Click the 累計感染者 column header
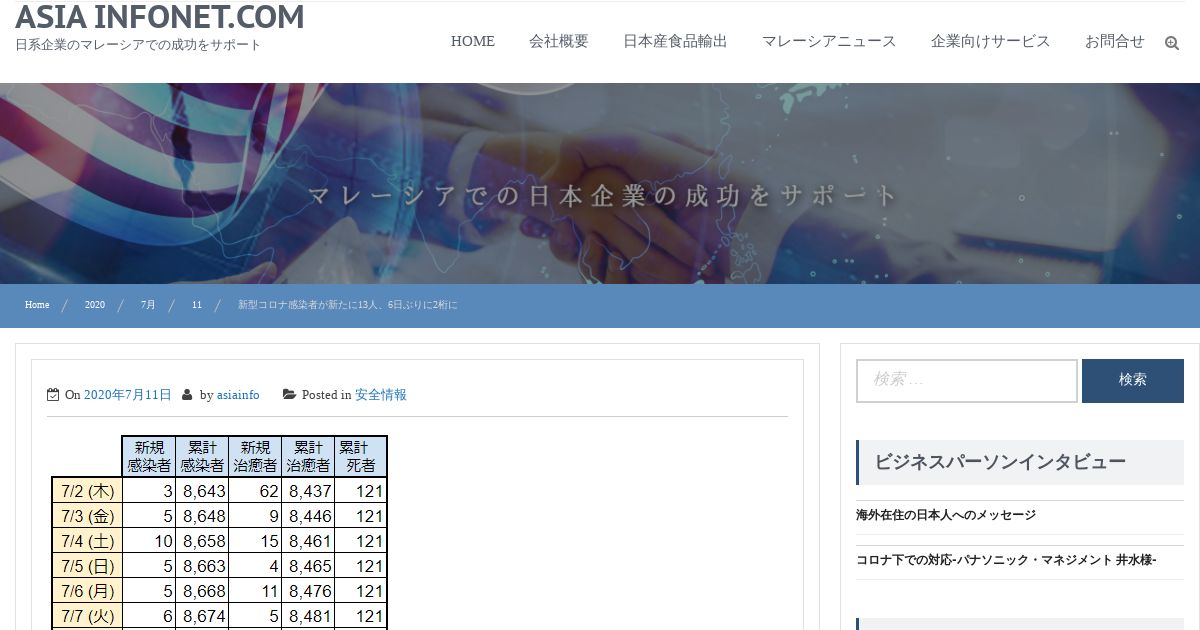 202,457
